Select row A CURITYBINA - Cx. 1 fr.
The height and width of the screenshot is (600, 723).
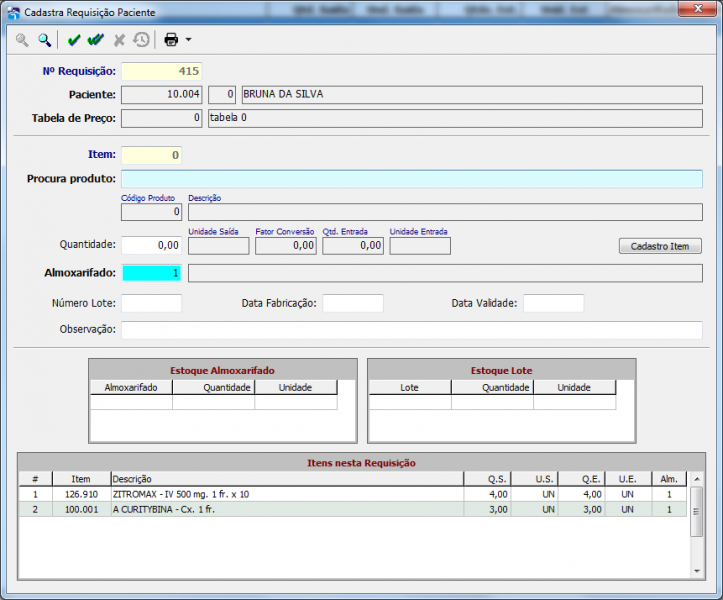[353, 510]
